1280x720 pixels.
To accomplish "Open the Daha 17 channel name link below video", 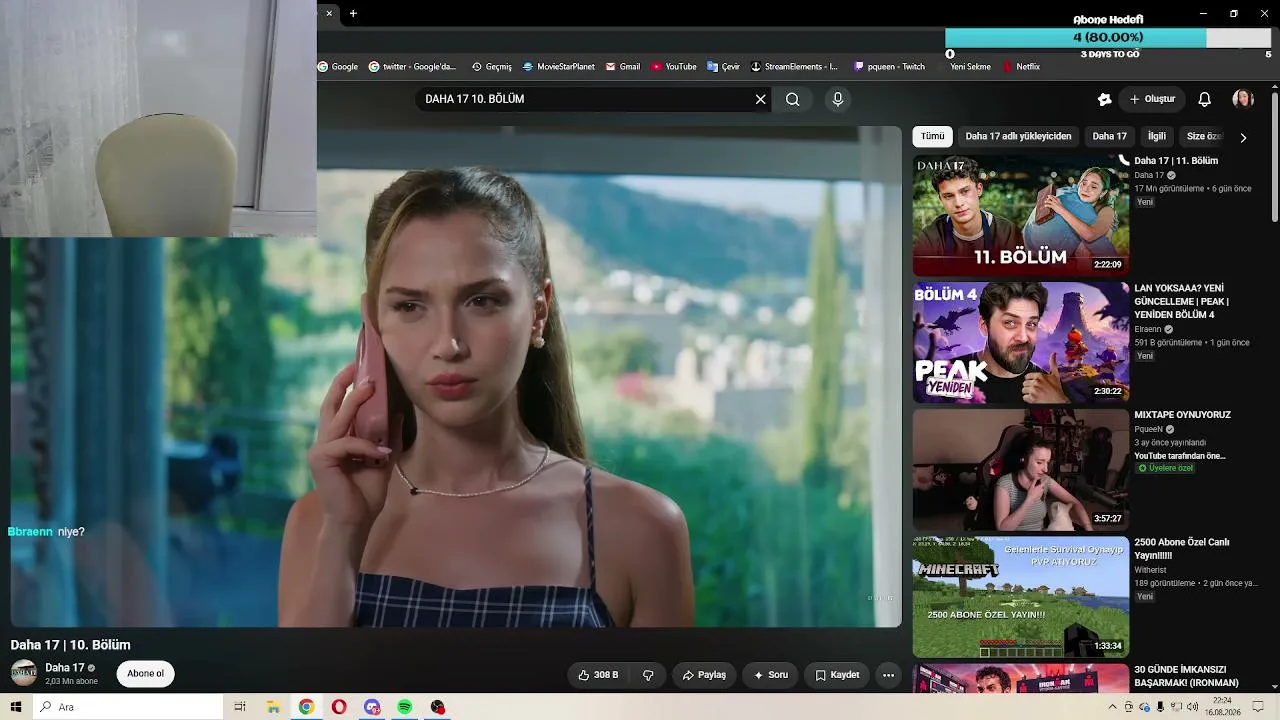I will click(x=65, y=668).
